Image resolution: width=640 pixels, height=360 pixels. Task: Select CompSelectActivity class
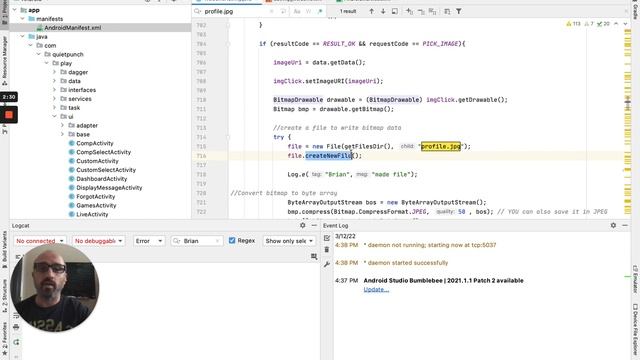pyautogui.click(x=104, y=152)
